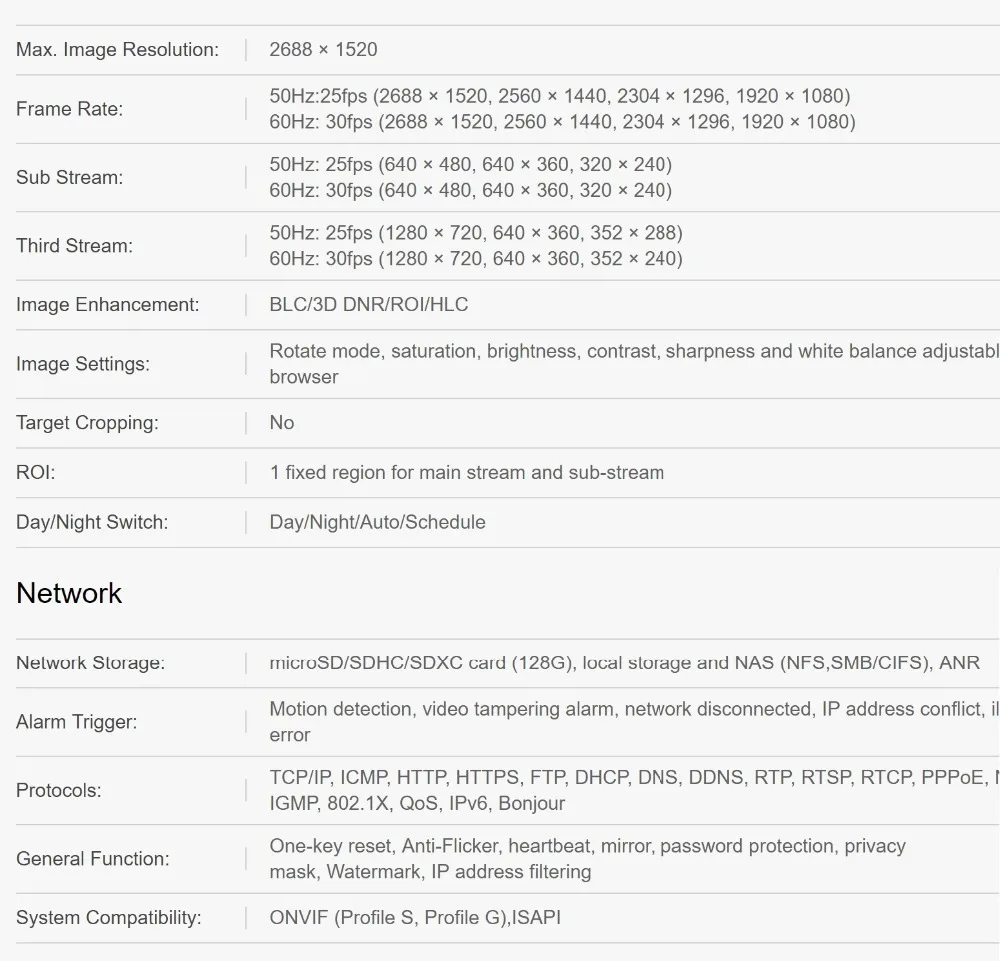The width and height of the screenshot is (1000, 961).
Task: Select the Day/Night/Auto/Schedule value
Action: pos(378,522)
